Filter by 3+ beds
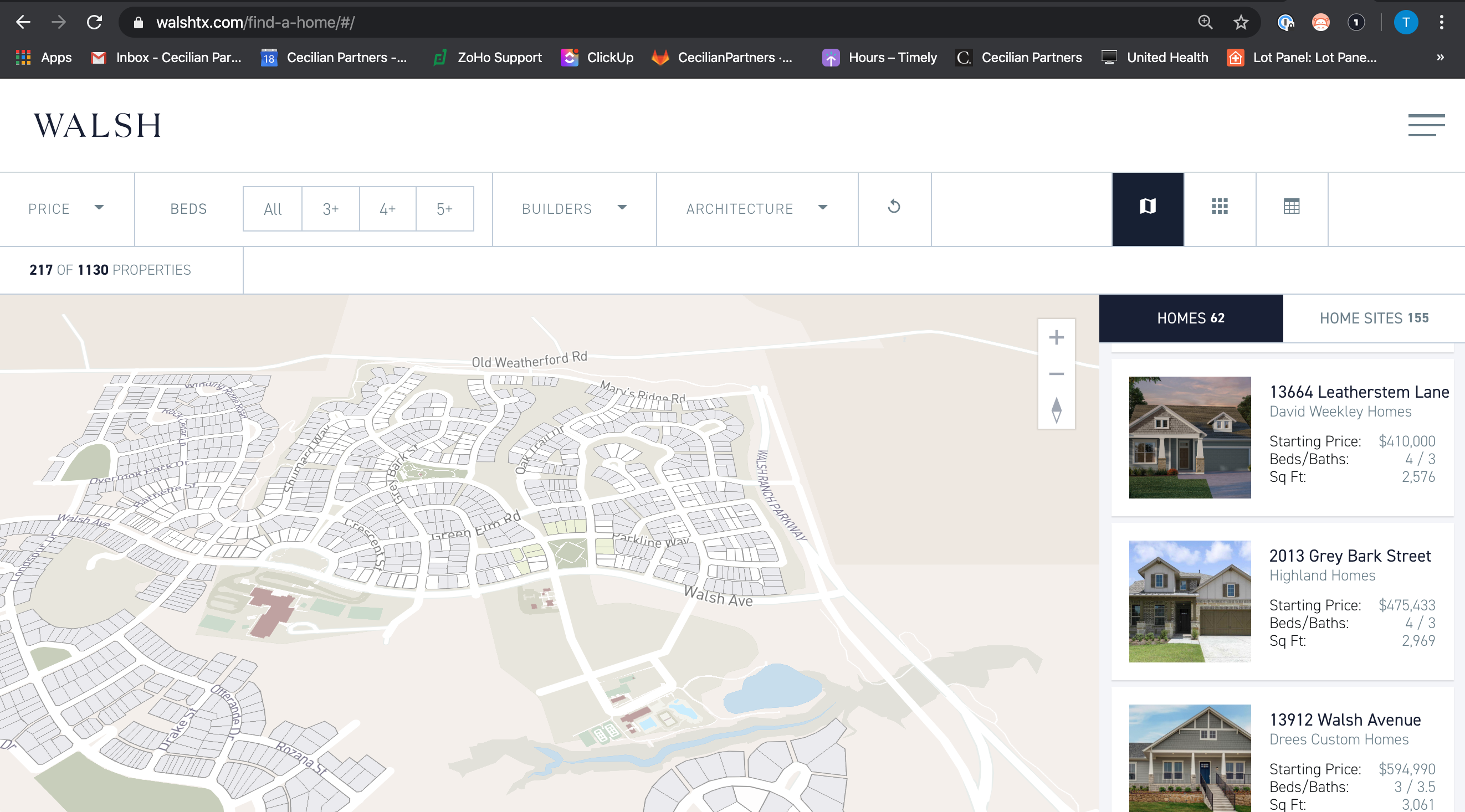 coord(330,209)
